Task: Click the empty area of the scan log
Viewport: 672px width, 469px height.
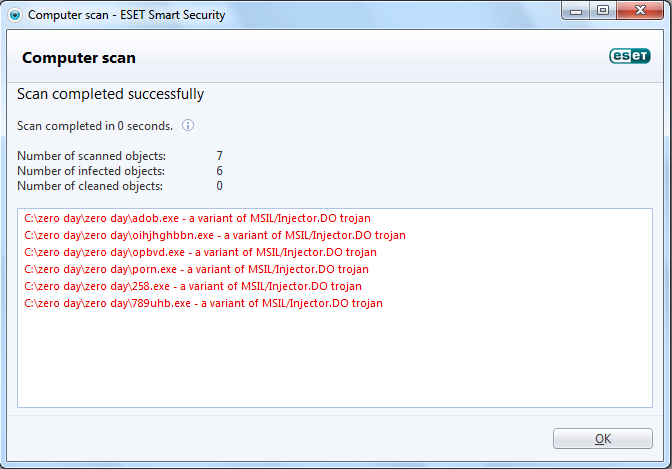Action: pos(335,360)
